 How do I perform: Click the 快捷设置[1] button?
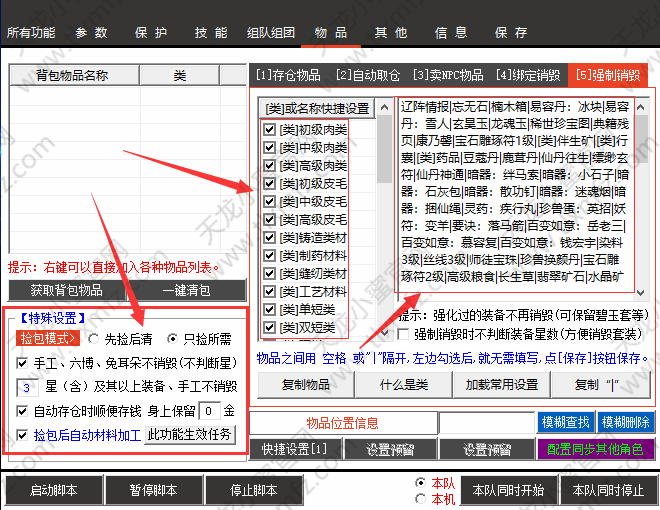tap(295, 449)
